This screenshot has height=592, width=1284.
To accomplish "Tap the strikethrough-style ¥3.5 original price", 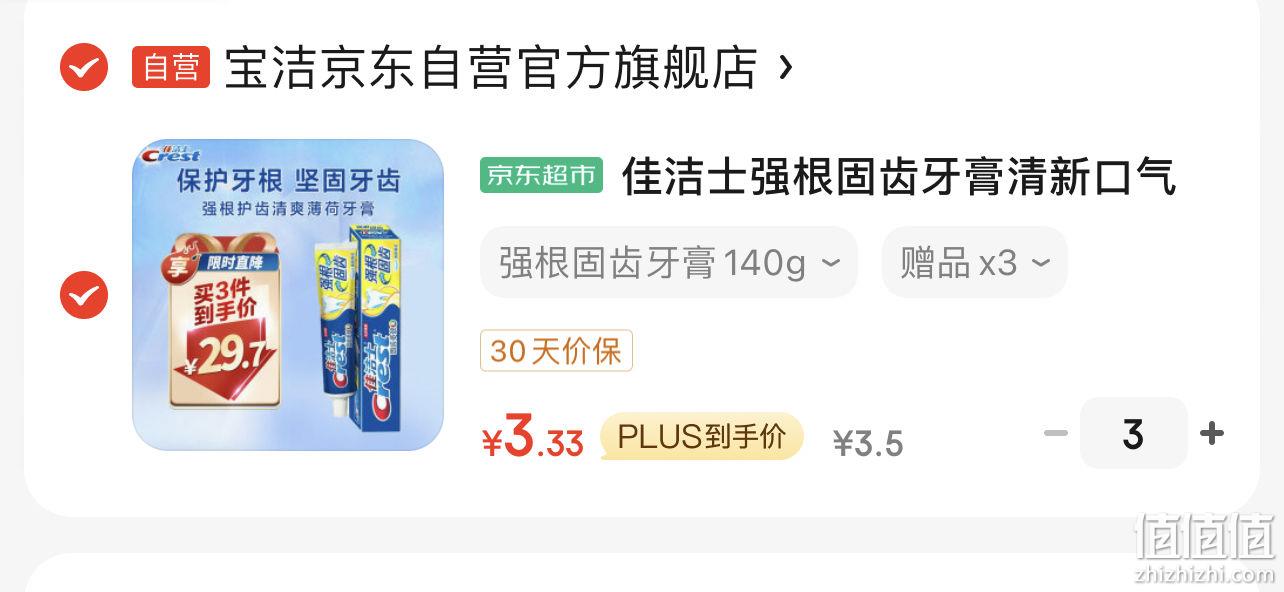I will tap(868, 443).
